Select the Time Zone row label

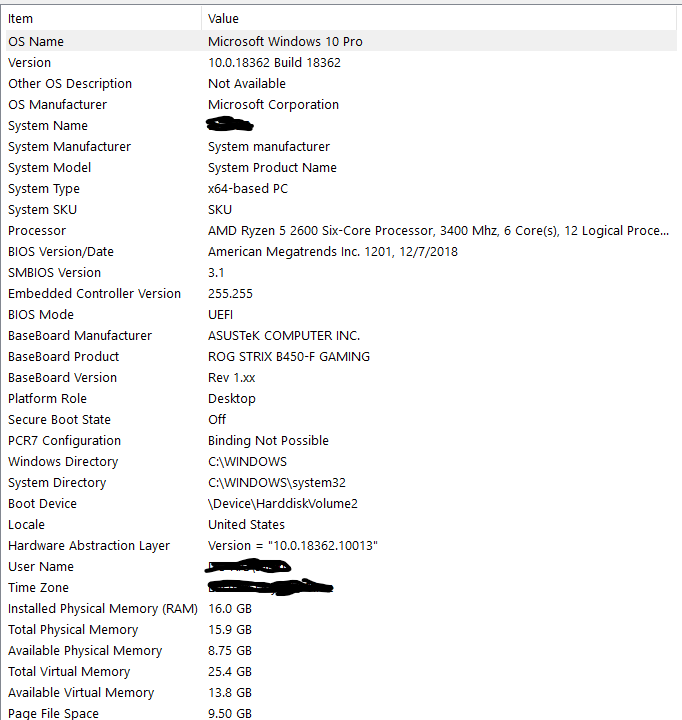(x=38, y=588)
